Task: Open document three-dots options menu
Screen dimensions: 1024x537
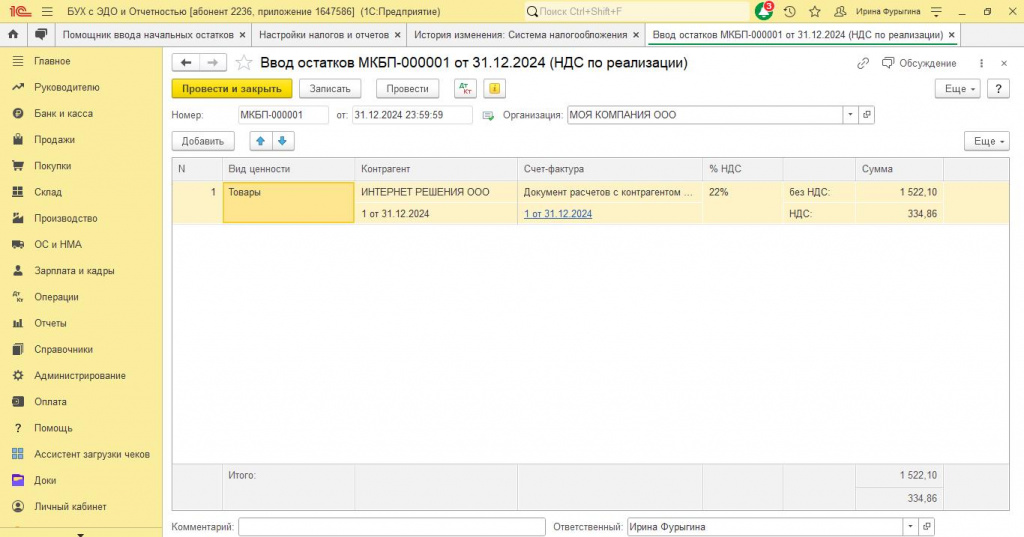Action: (981, 63)
